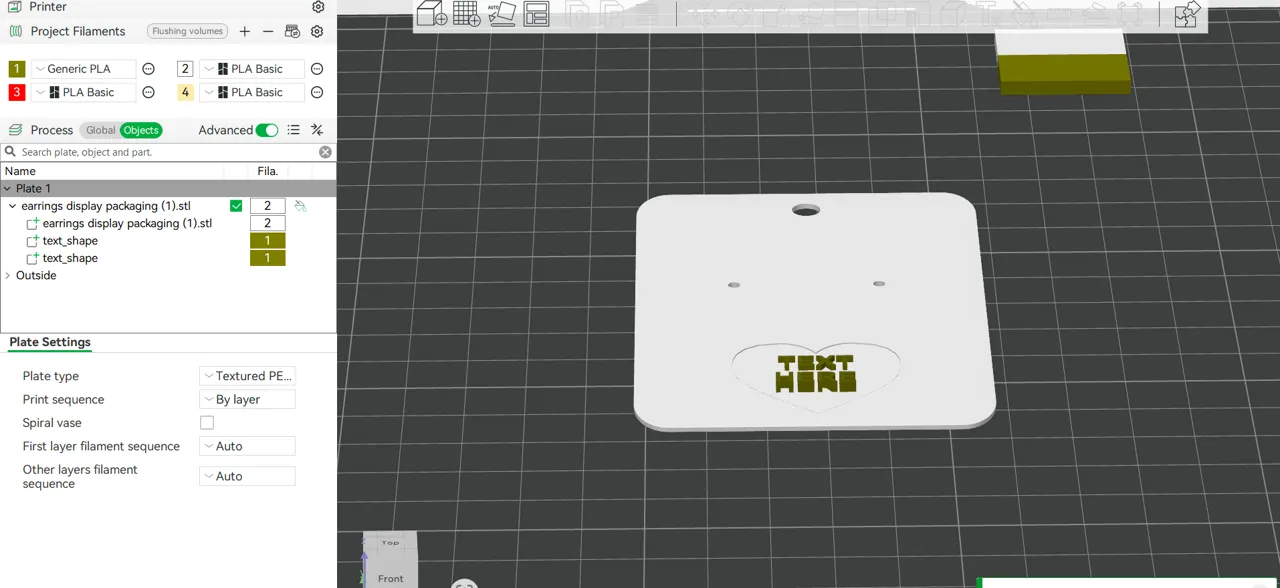Click the Name column header

[20, 171]
